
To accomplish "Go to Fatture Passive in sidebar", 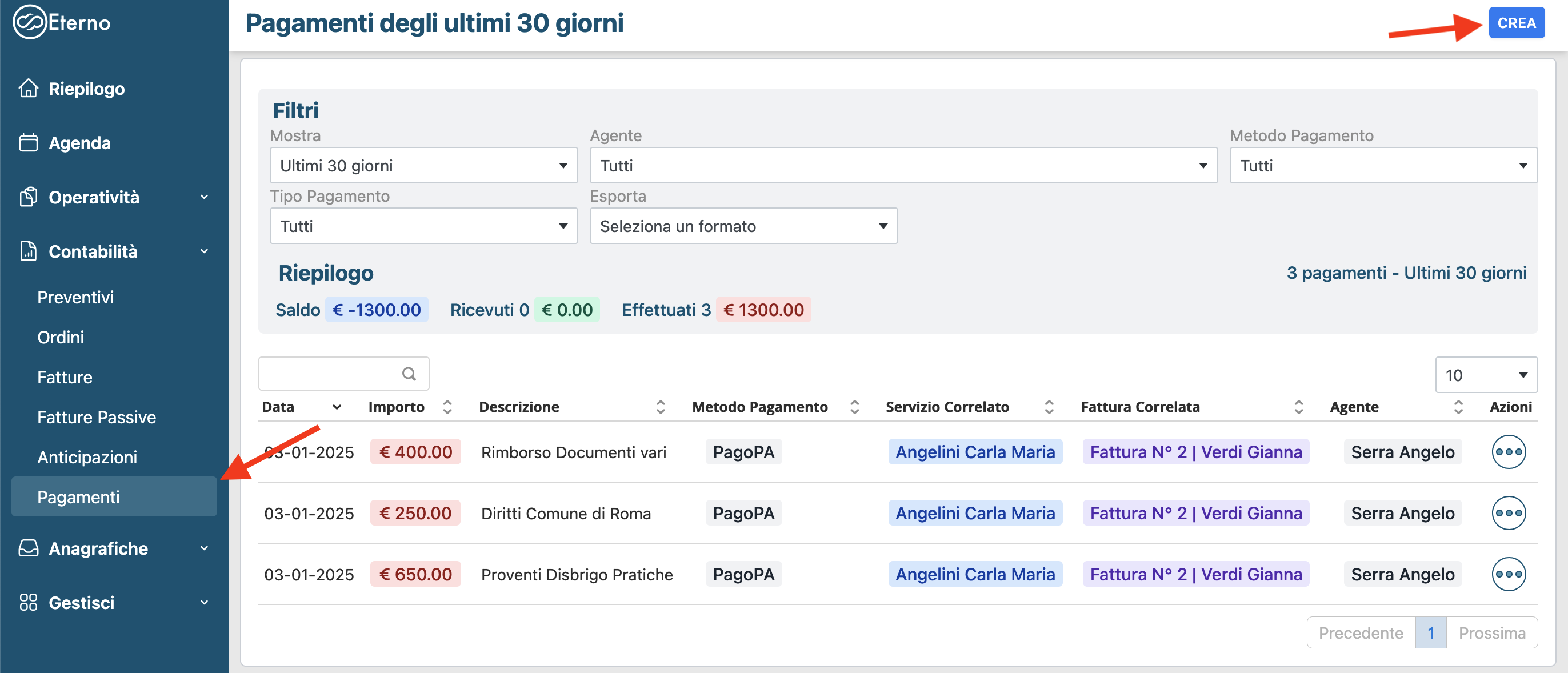I will pos(96,417).
